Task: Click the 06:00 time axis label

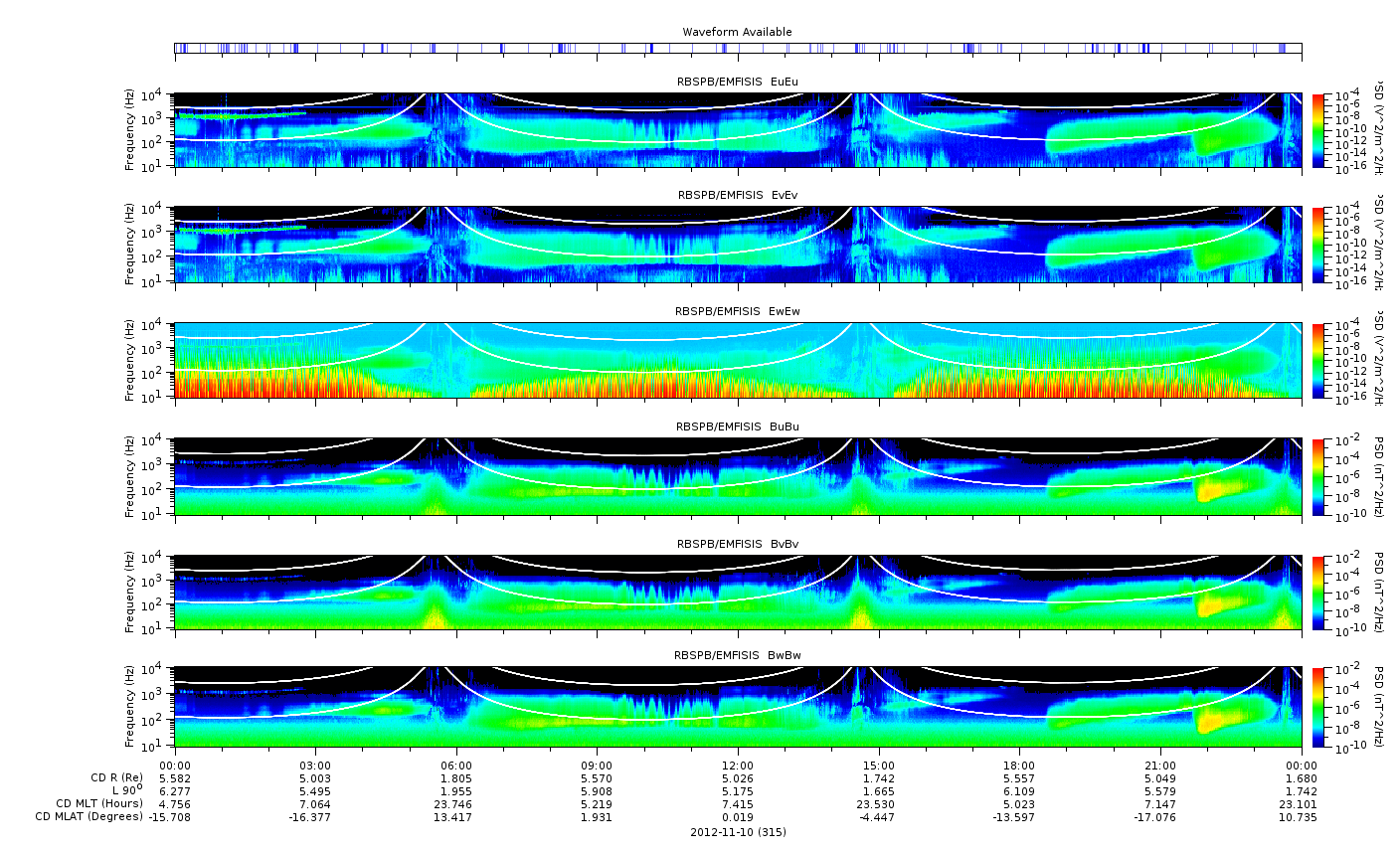Action: tap(456, 766)
